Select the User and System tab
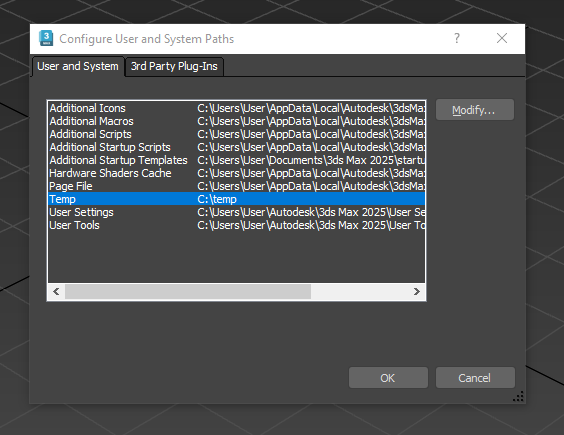The image size is (564, 435). (x=78, y=67)
